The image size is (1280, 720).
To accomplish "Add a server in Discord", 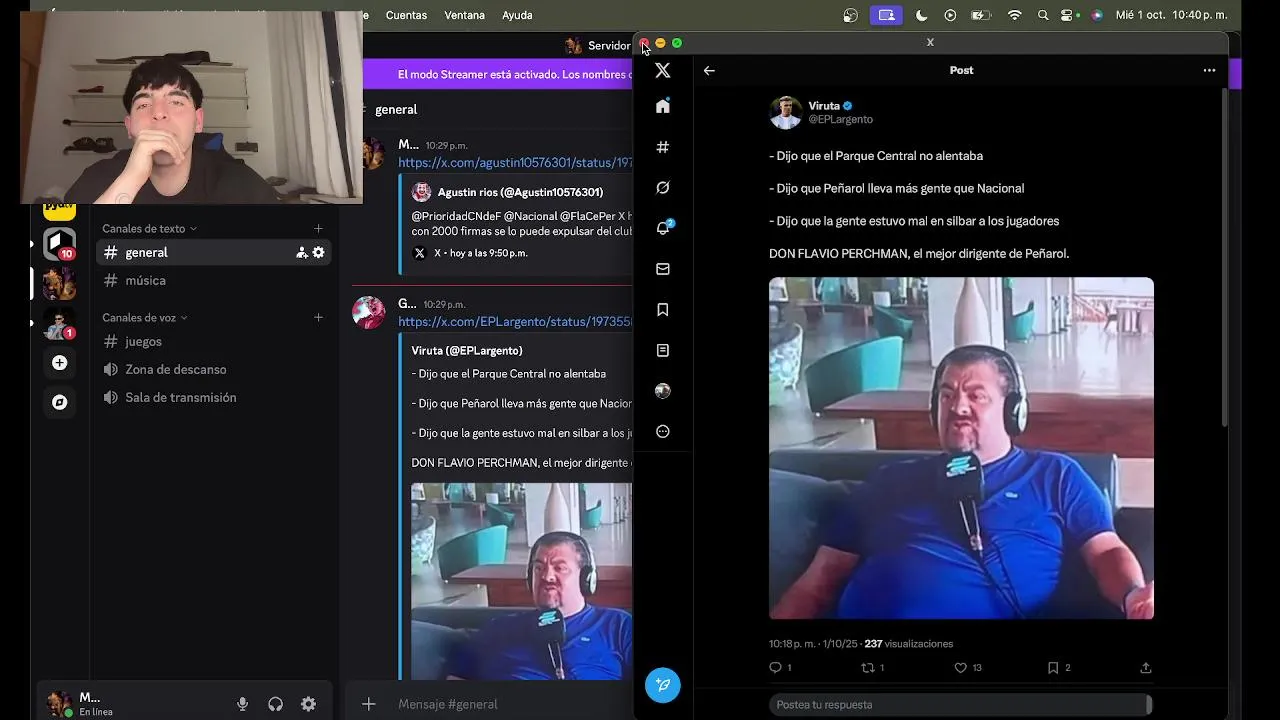I will point(59,362).
